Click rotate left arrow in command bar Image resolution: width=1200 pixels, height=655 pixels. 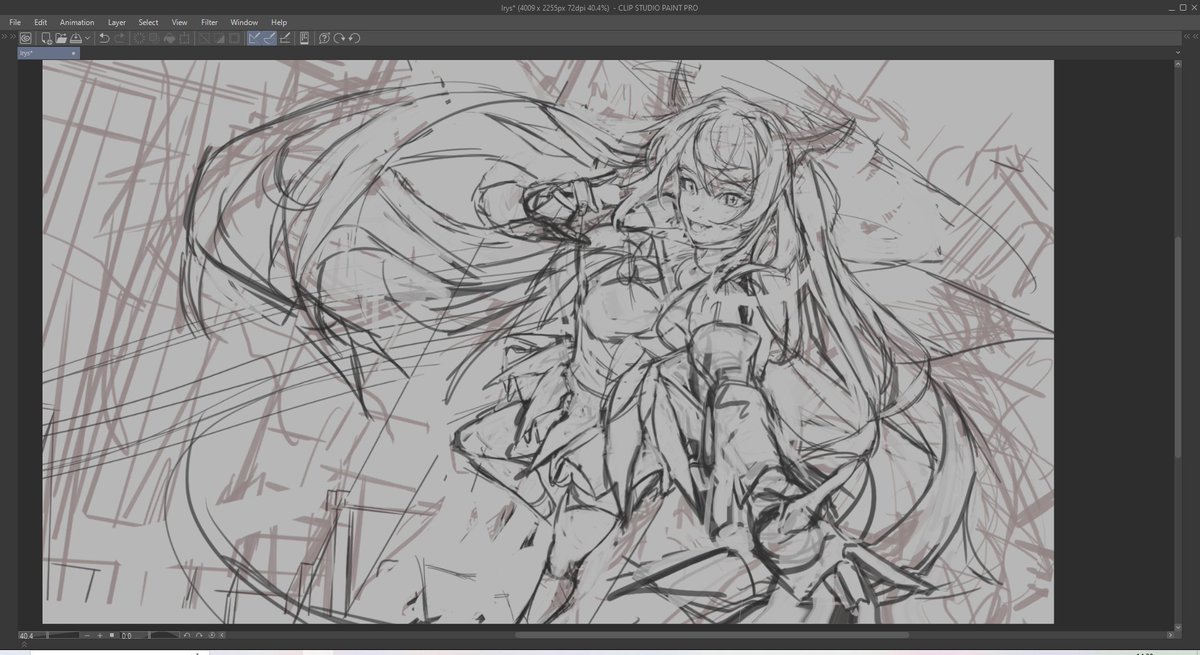point(354,38)
